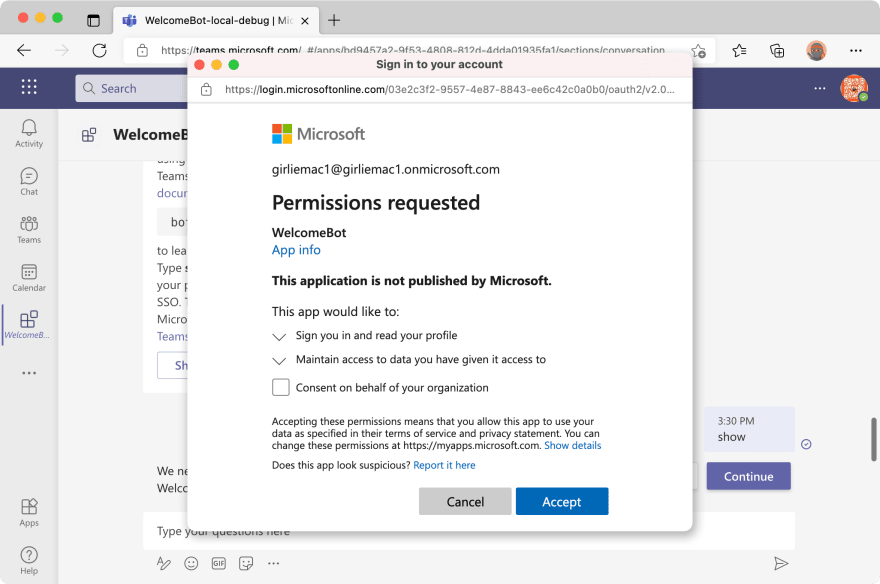Open the Calendar in Teams sidebar
This screenshot has width=880, height=584.
(29, 278)
